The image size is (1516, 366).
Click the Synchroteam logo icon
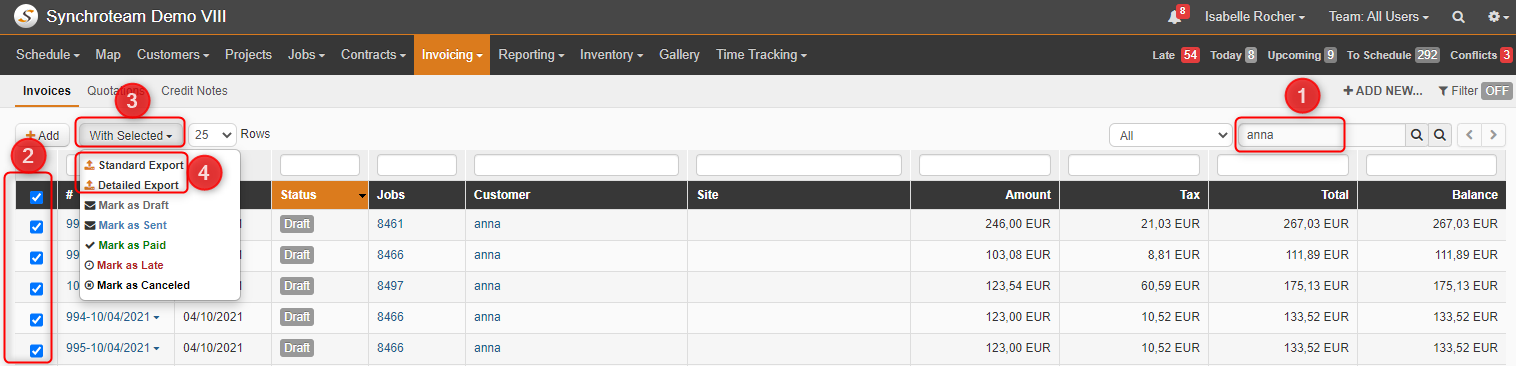coord(26,17)
